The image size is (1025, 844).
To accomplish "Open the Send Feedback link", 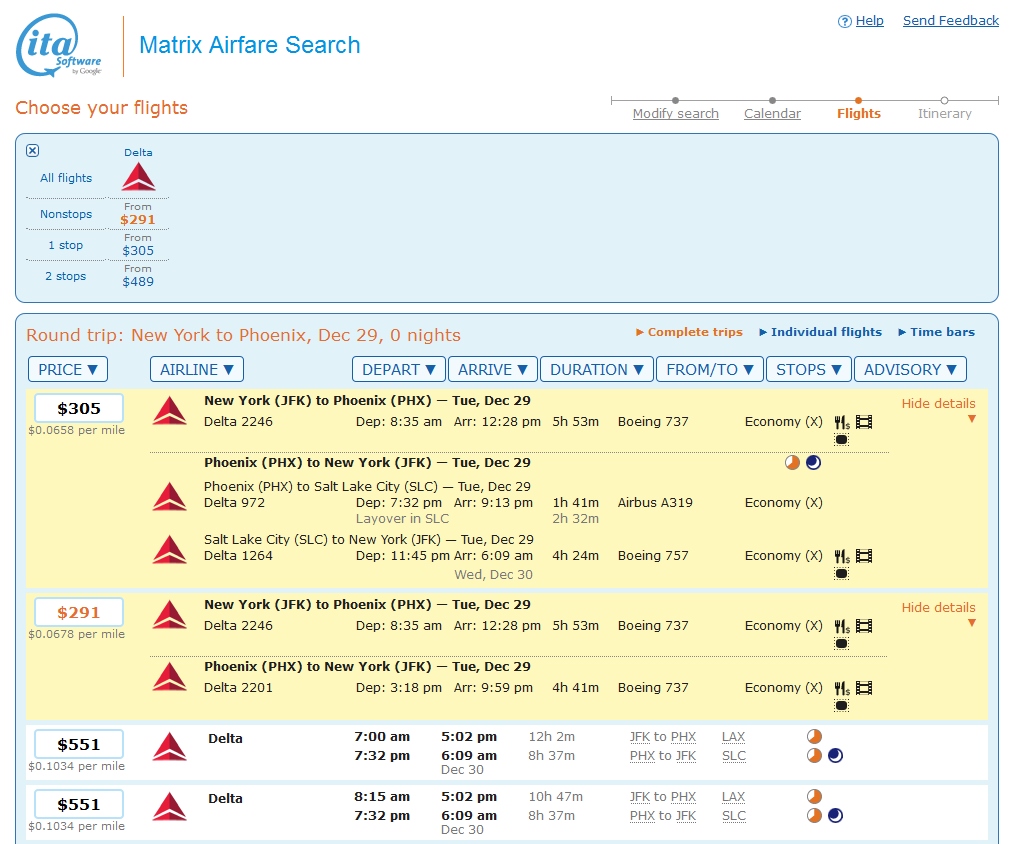I will [950, 21].
